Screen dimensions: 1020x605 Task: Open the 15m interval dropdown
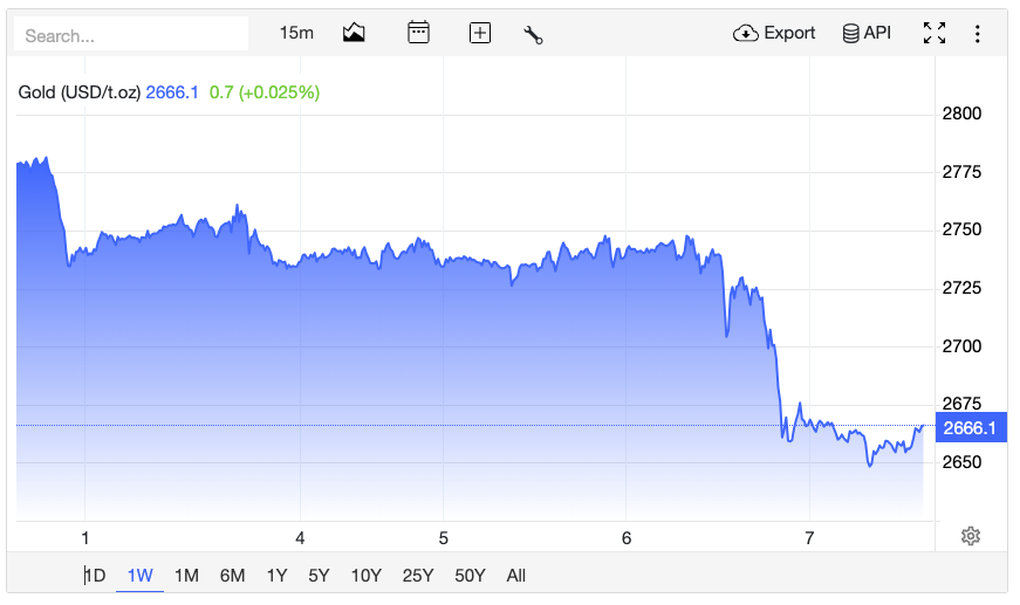296,33
